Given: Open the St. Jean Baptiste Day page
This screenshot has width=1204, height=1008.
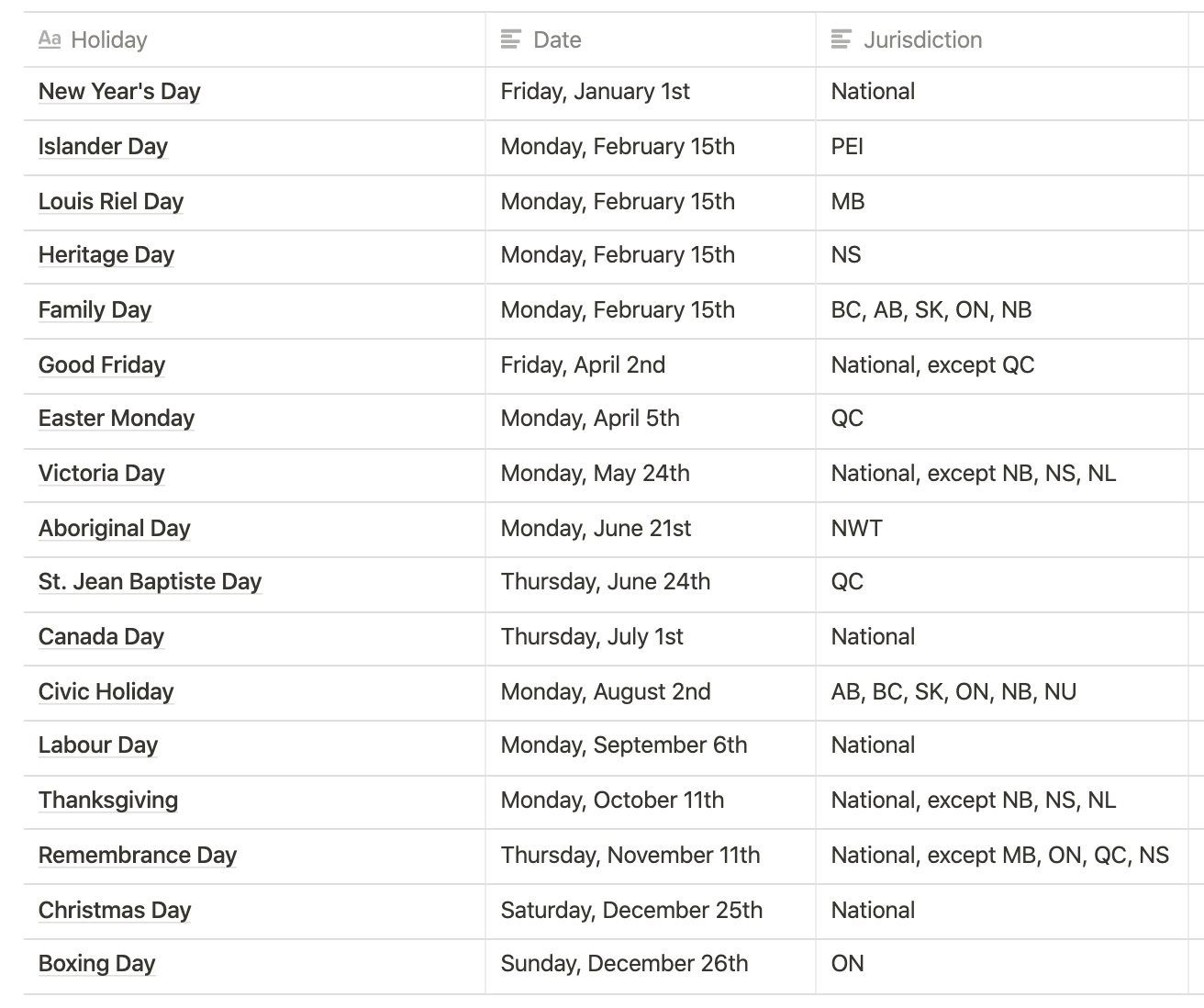Looking at the screenshot, I should click(150, 582).
